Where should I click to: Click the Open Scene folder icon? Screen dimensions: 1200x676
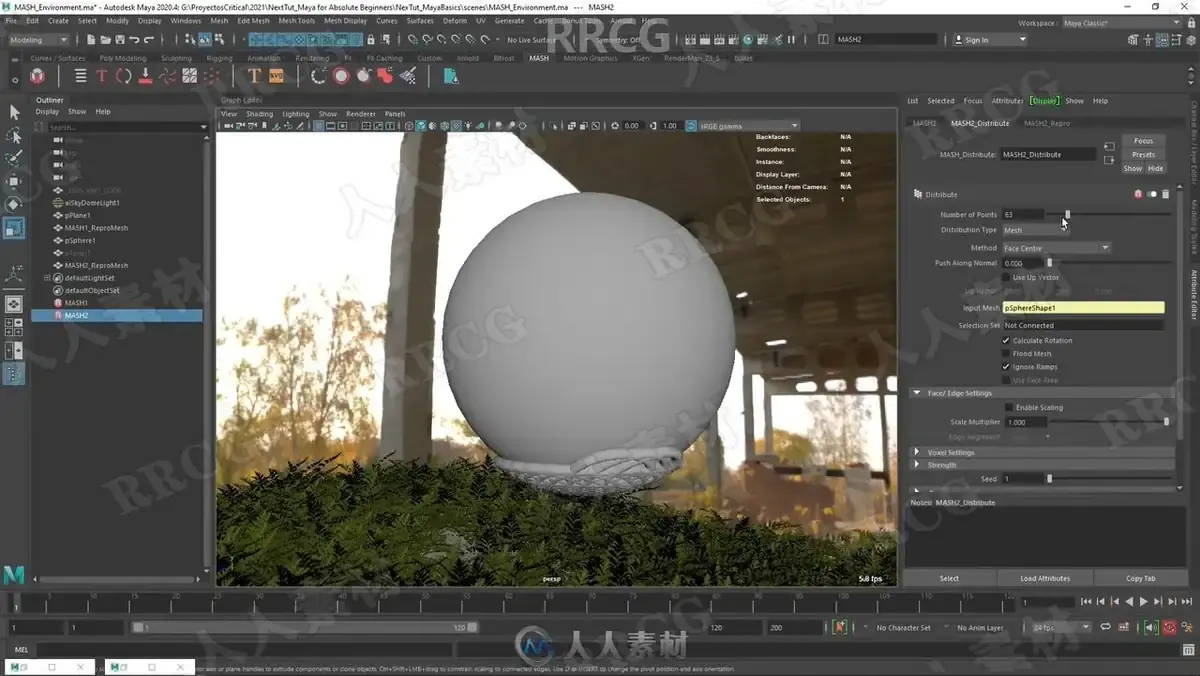coord(105,40)
